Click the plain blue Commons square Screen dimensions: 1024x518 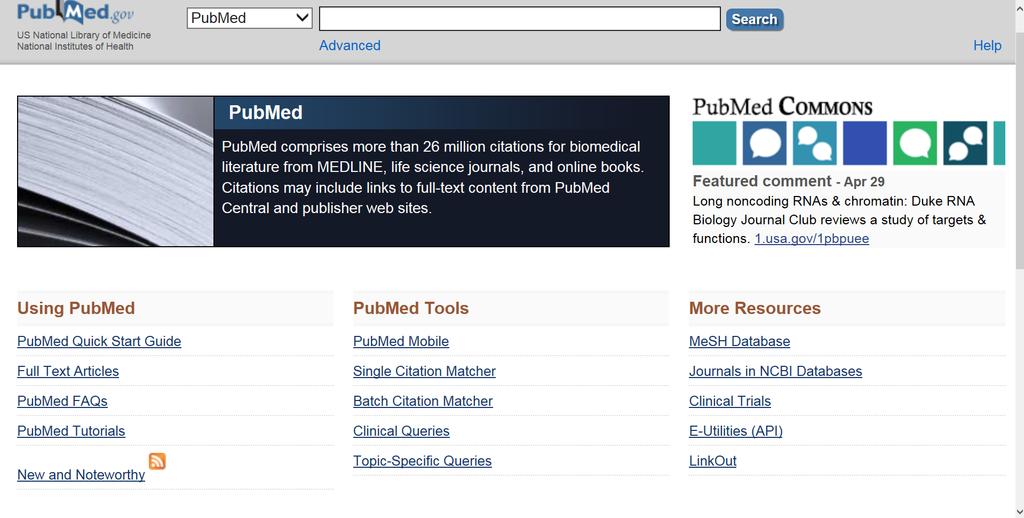[x=865, y=143]
